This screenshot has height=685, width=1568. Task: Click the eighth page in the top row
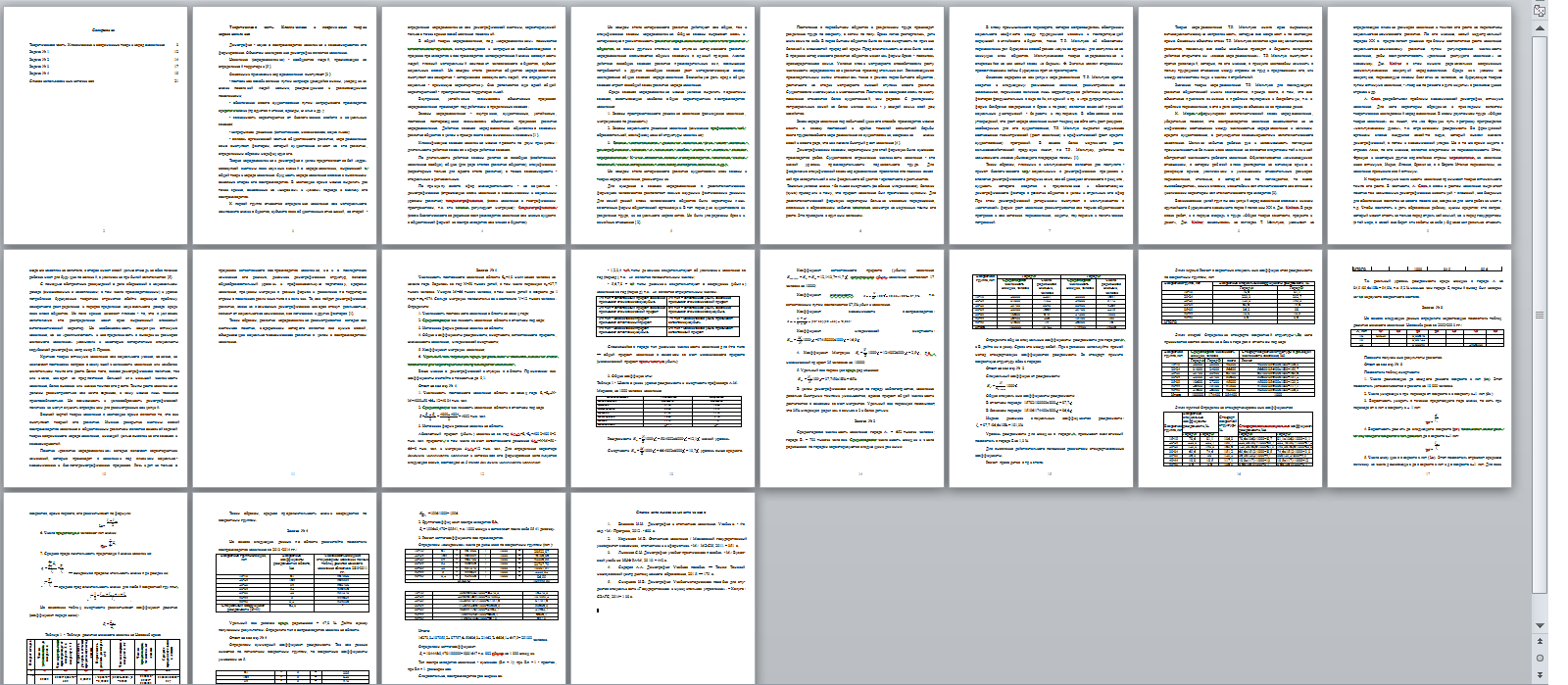(1419, 126)
